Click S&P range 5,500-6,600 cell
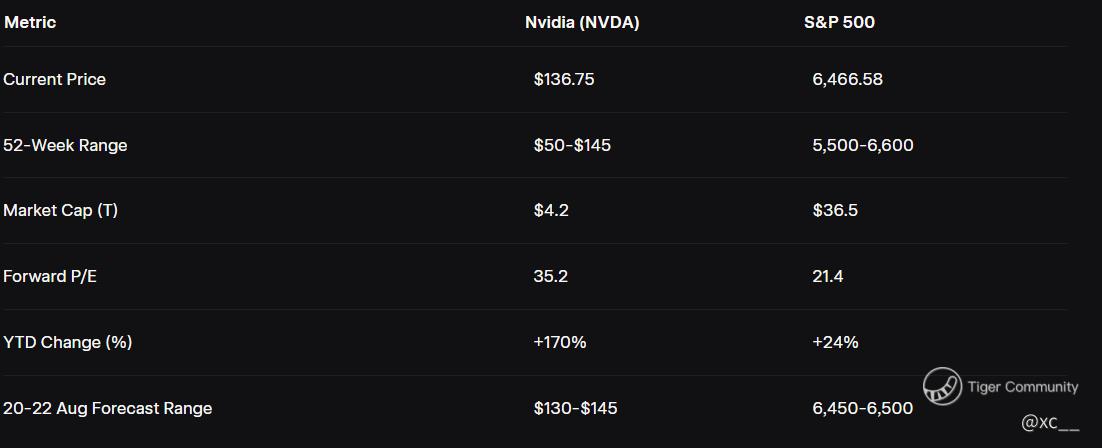This screenshot has width=1102, height=448. (862, 145)
